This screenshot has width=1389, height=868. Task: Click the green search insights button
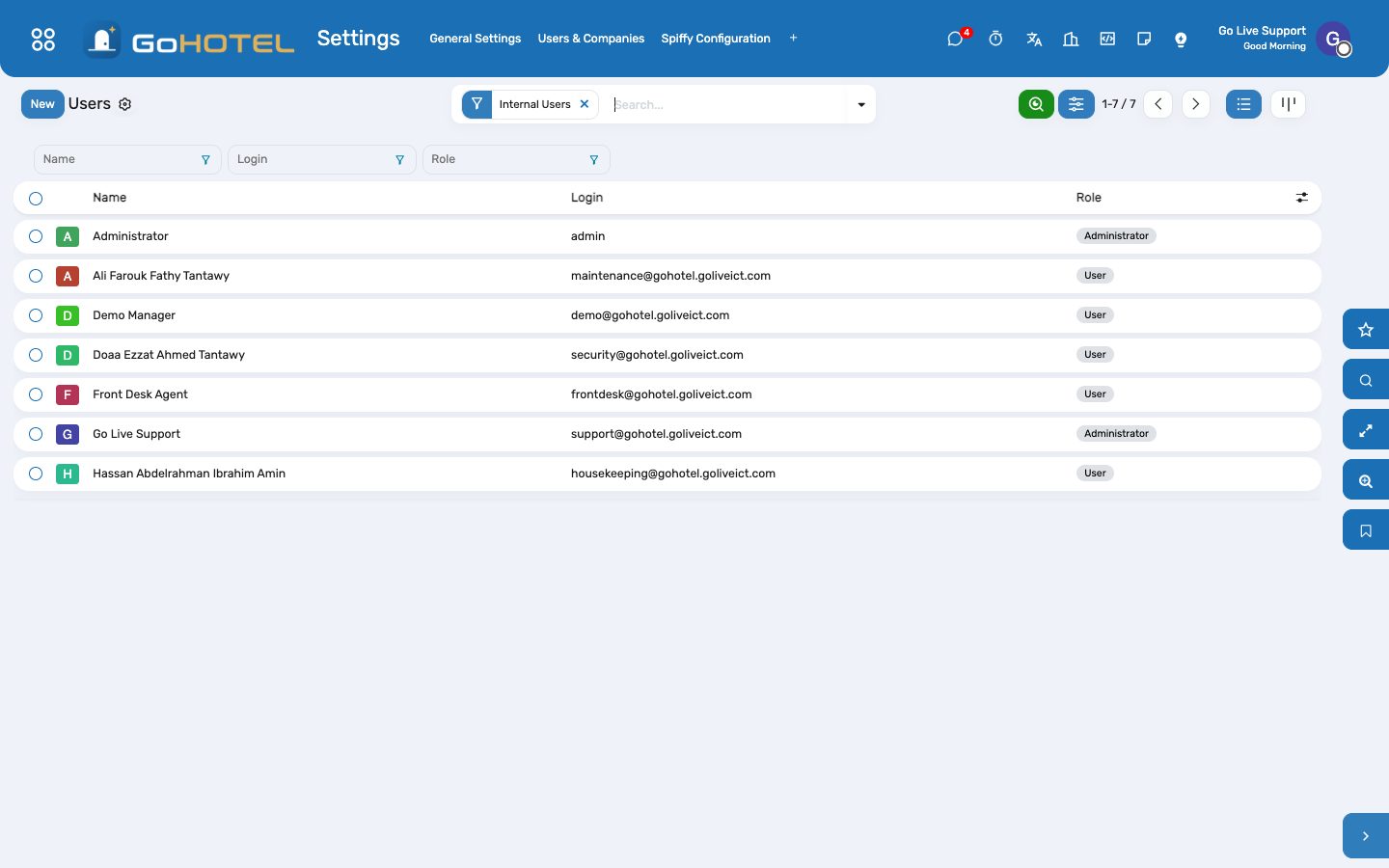point(1036,104)
